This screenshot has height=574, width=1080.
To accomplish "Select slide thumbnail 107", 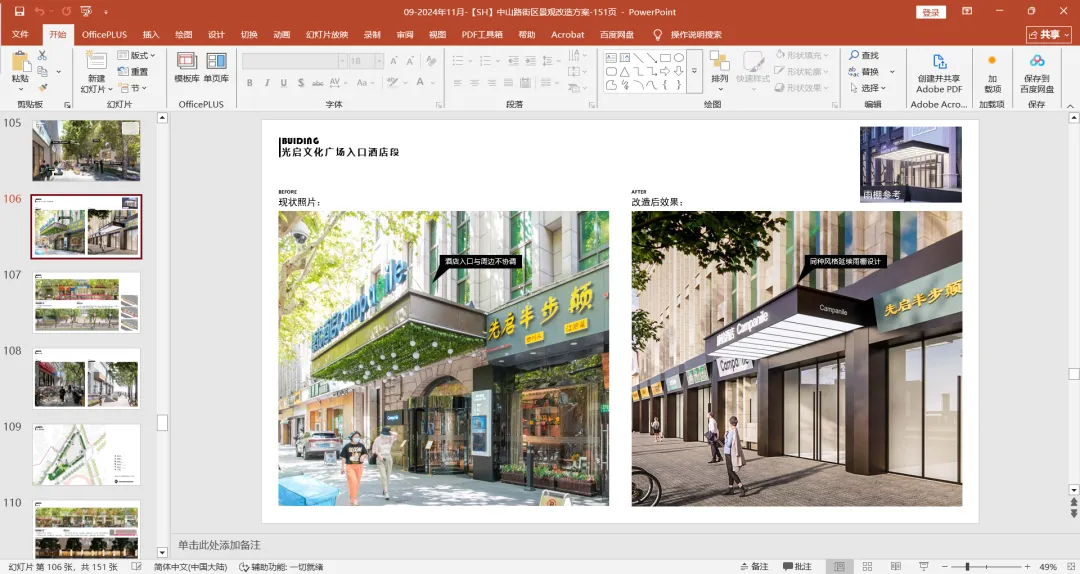I will pos(86,303).
